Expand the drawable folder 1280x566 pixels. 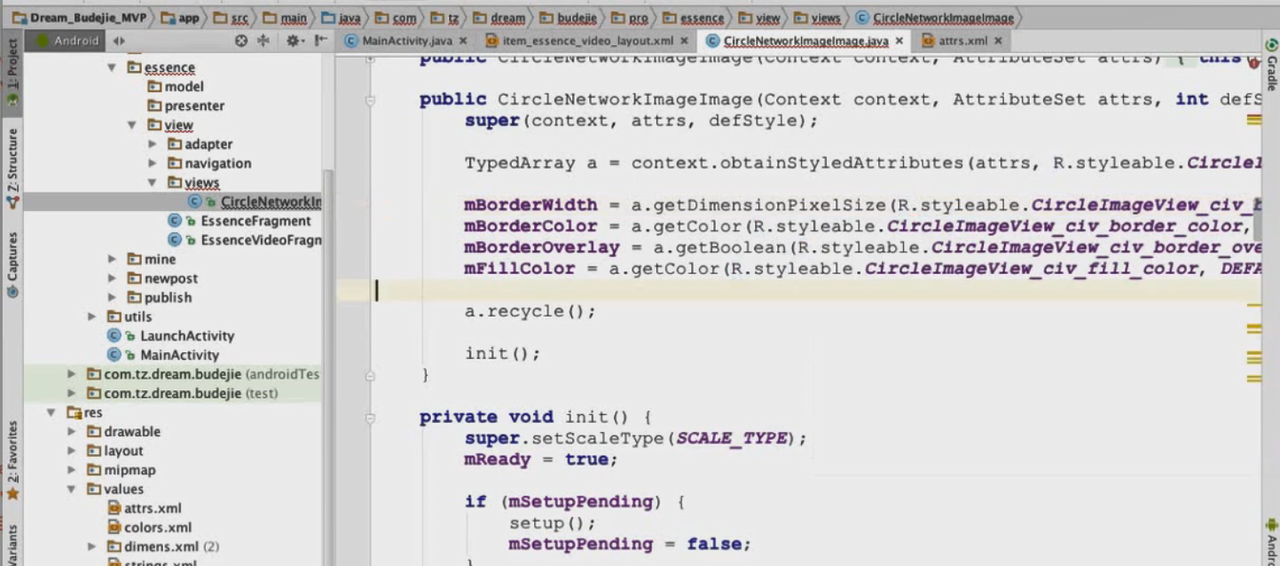[x=71, y=431]
